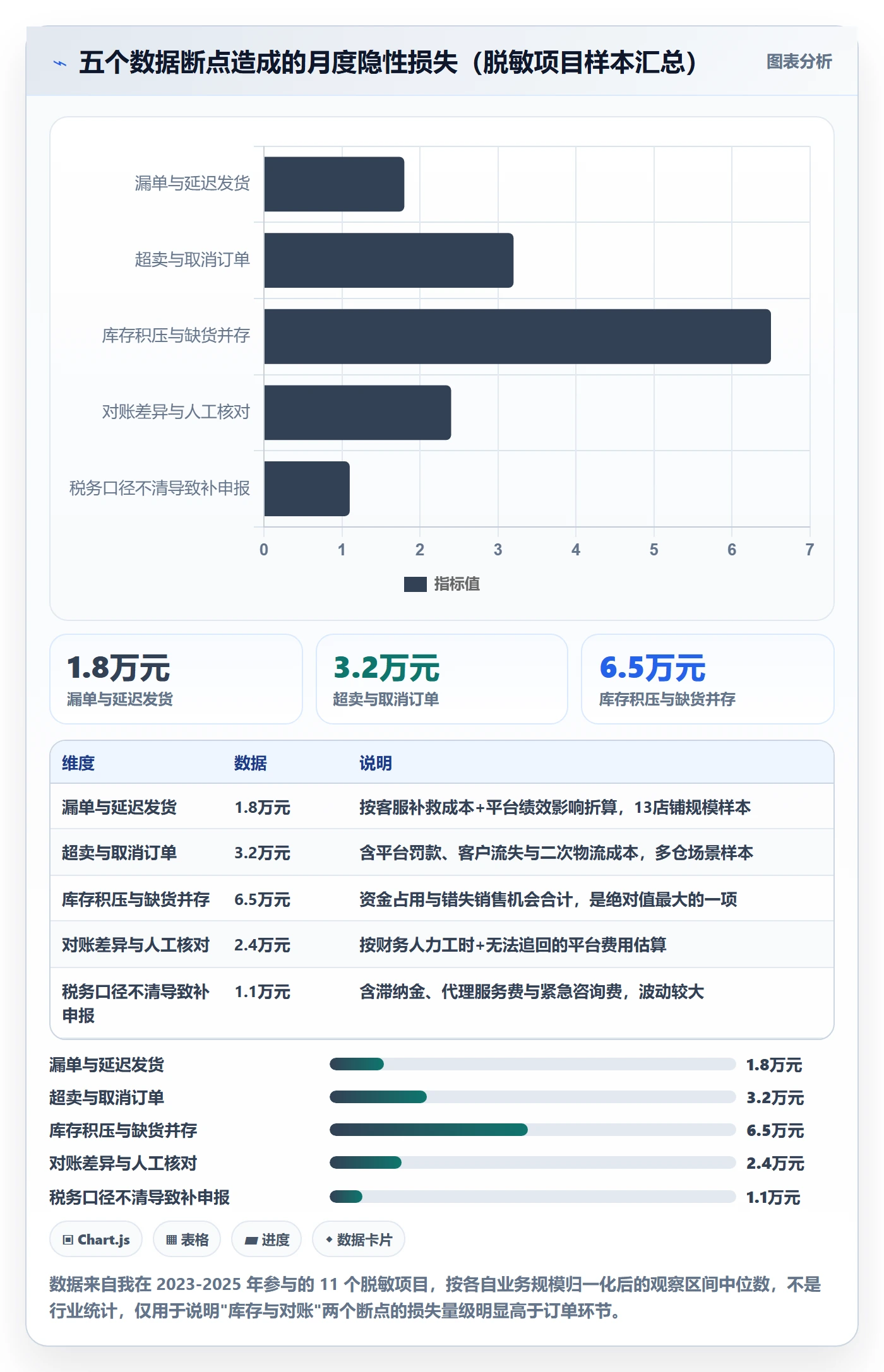Click the 2.4万元 table cell
This screenshot has width=884, height=1372.
[262, 945]
